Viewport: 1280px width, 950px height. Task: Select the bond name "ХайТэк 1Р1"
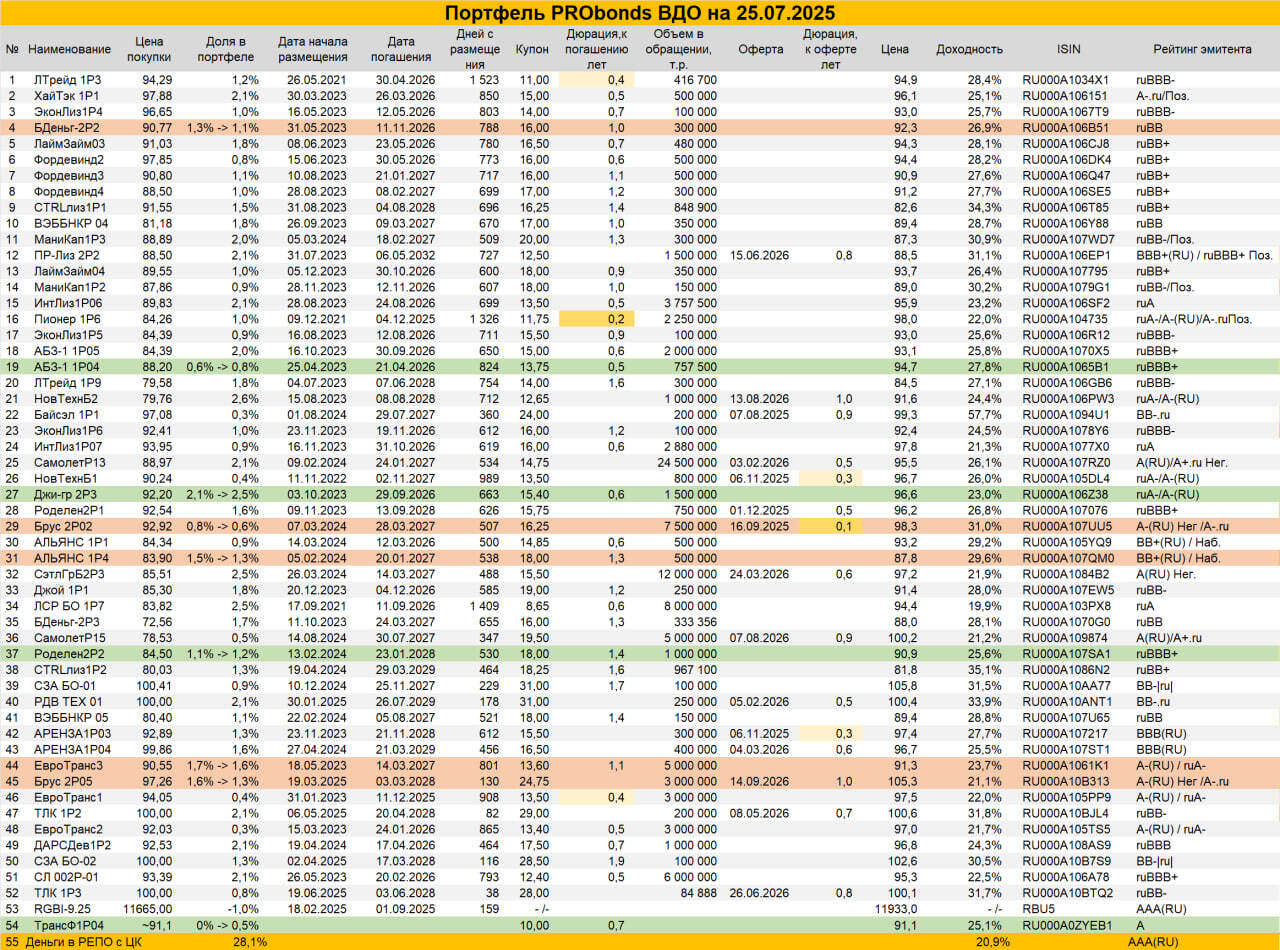tap(65, 96)
